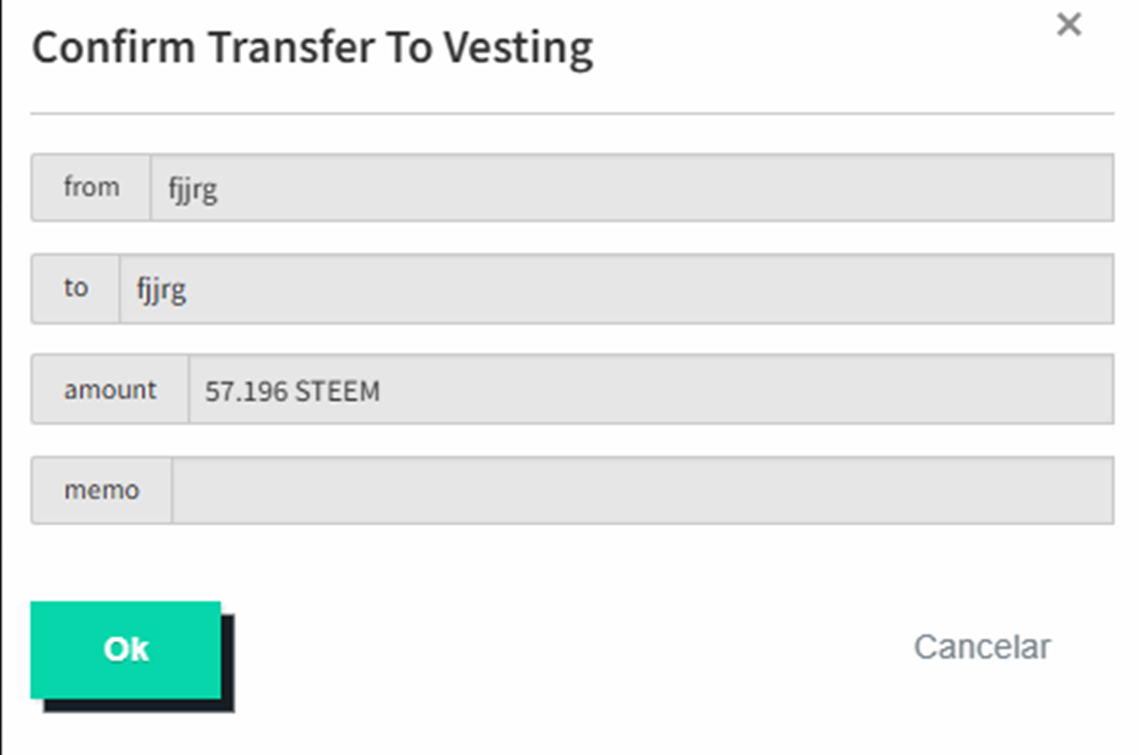The height and width of the screenshot is (755, 1139).
Task: Click the dark shadow behind the Ok button
Action: coord(227,663)
